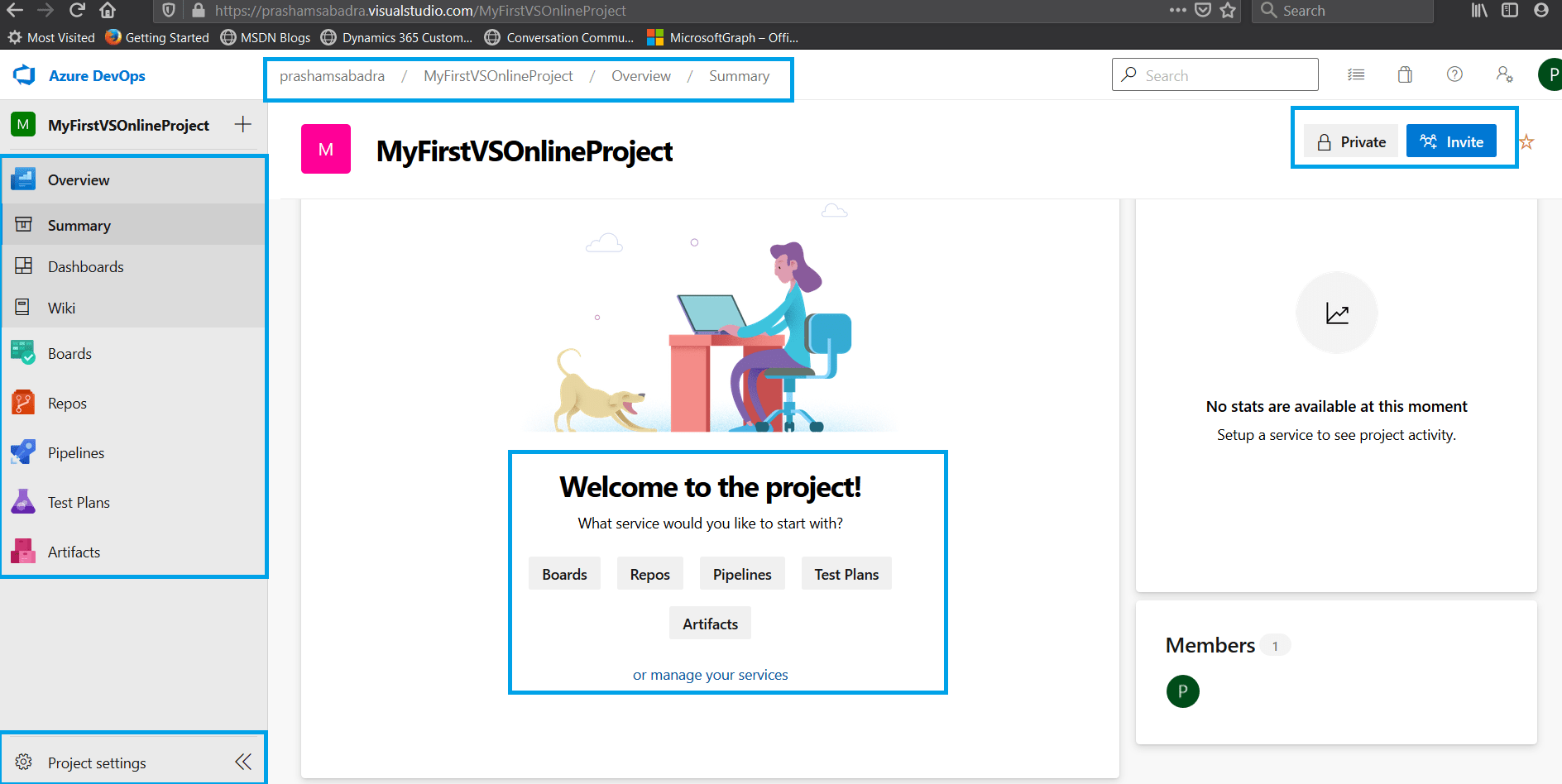1562x784 pixels.
Task: Open the Conversation Commu bookmark
Action: (x=559, y=37)
